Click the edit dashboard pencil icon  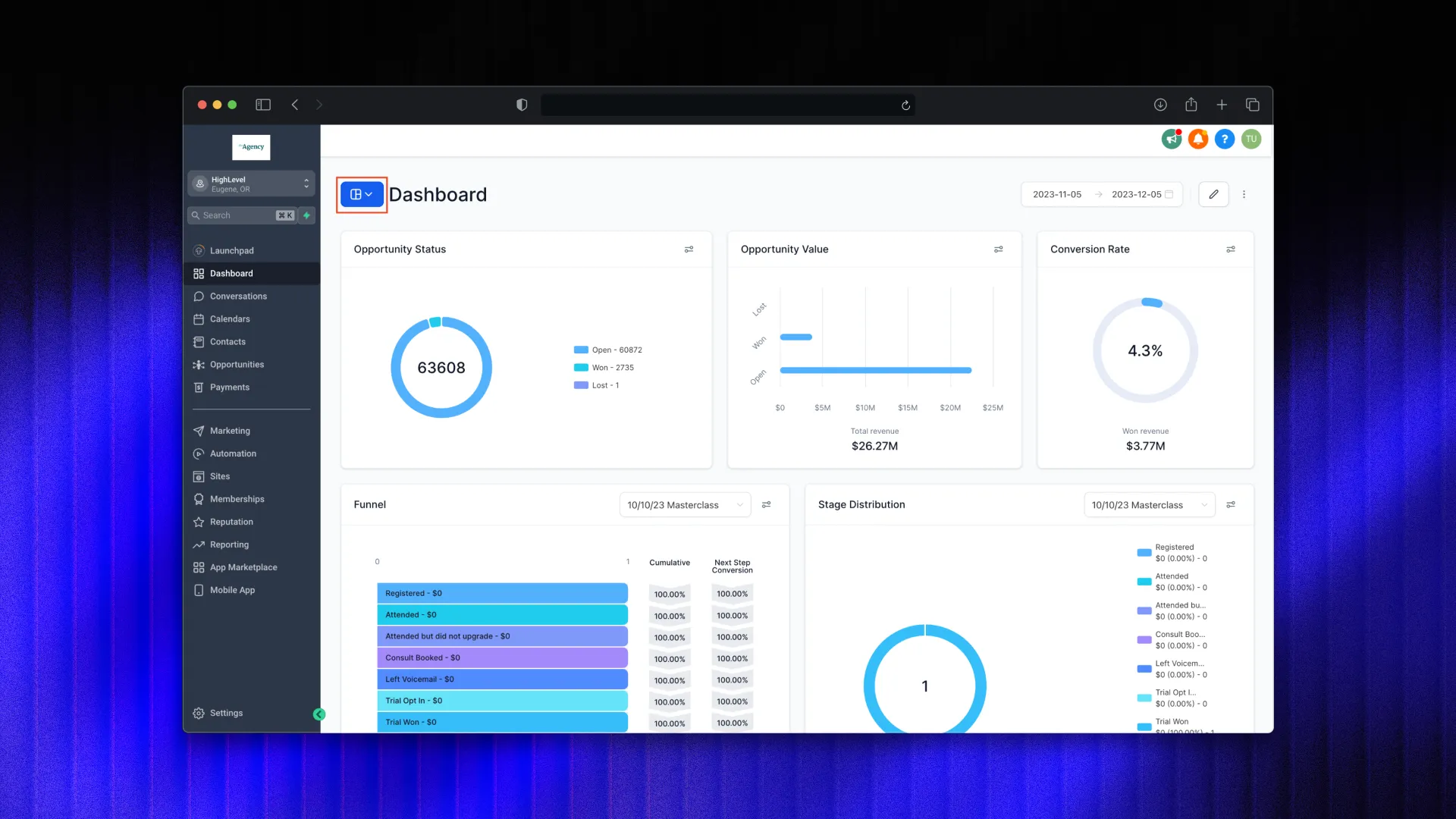(x=1213, y=194)
